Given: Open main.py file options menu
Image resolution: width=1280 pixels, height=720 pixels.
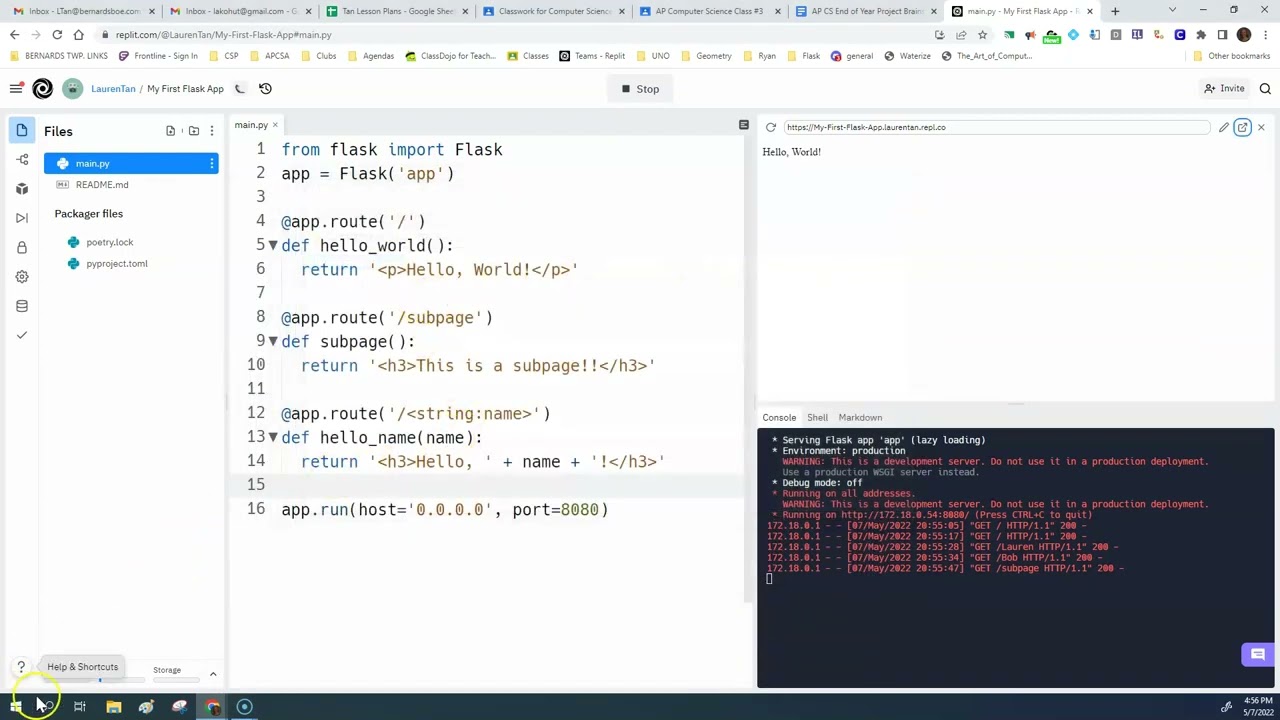Looking at the screenshot, I should pos(211,163).
